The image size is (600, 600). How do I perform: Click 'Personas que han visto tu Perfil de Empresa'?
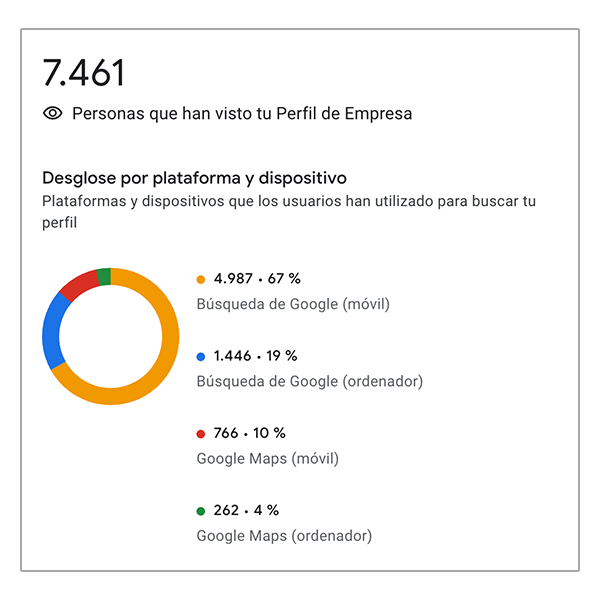[242, 114]
